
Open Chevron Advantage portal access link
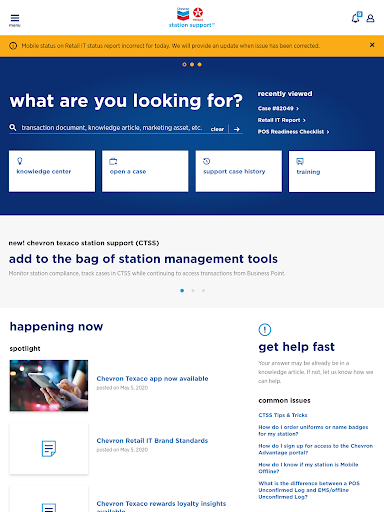(316, 449)
